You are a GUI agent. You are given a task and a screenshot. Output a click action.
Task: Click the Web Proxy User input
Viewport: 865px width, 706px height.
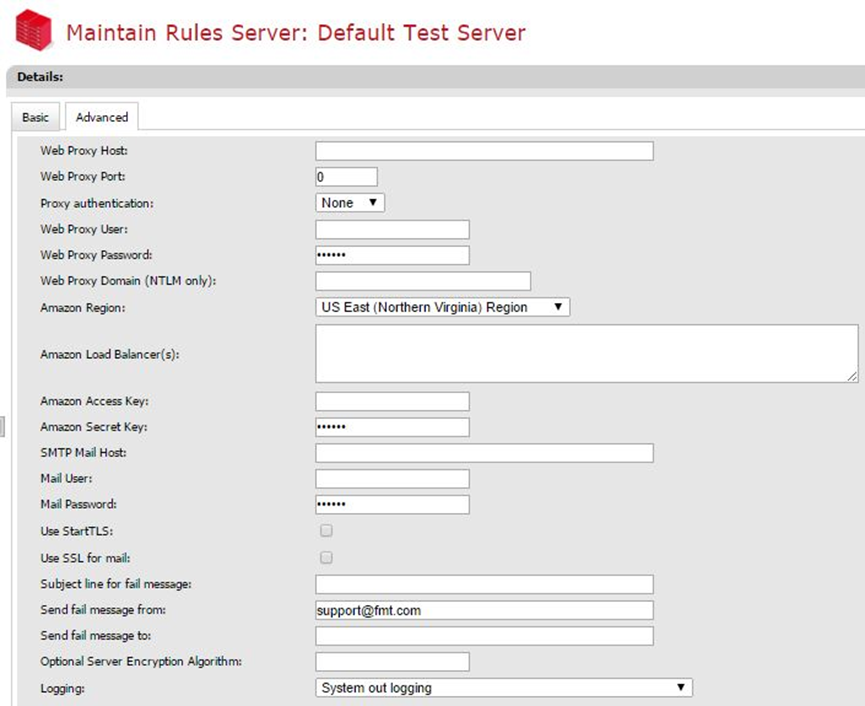392,229
